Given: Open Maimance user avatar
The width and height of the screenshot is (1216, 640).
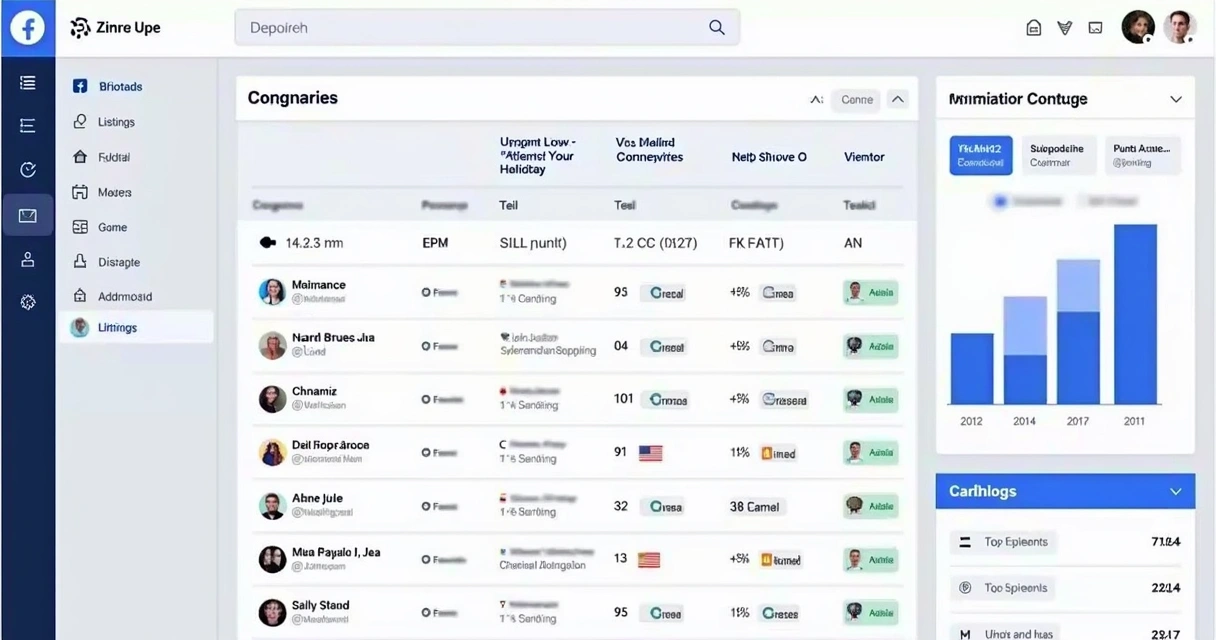Looking at the screenshot, I should (272, 292).
